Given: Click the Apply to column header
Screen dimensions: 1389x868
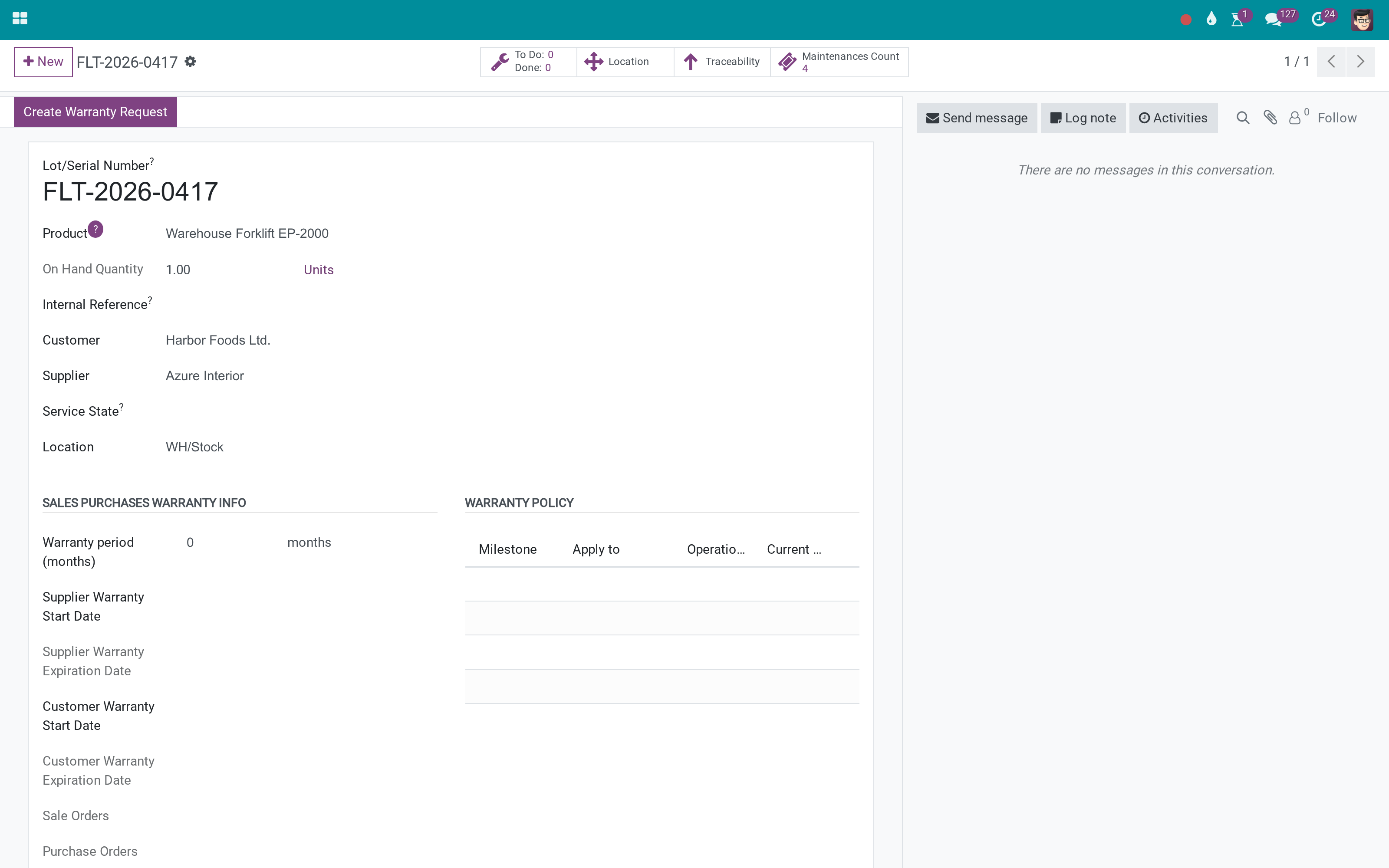Looking at the screenshot, I should tap(596, 549).
